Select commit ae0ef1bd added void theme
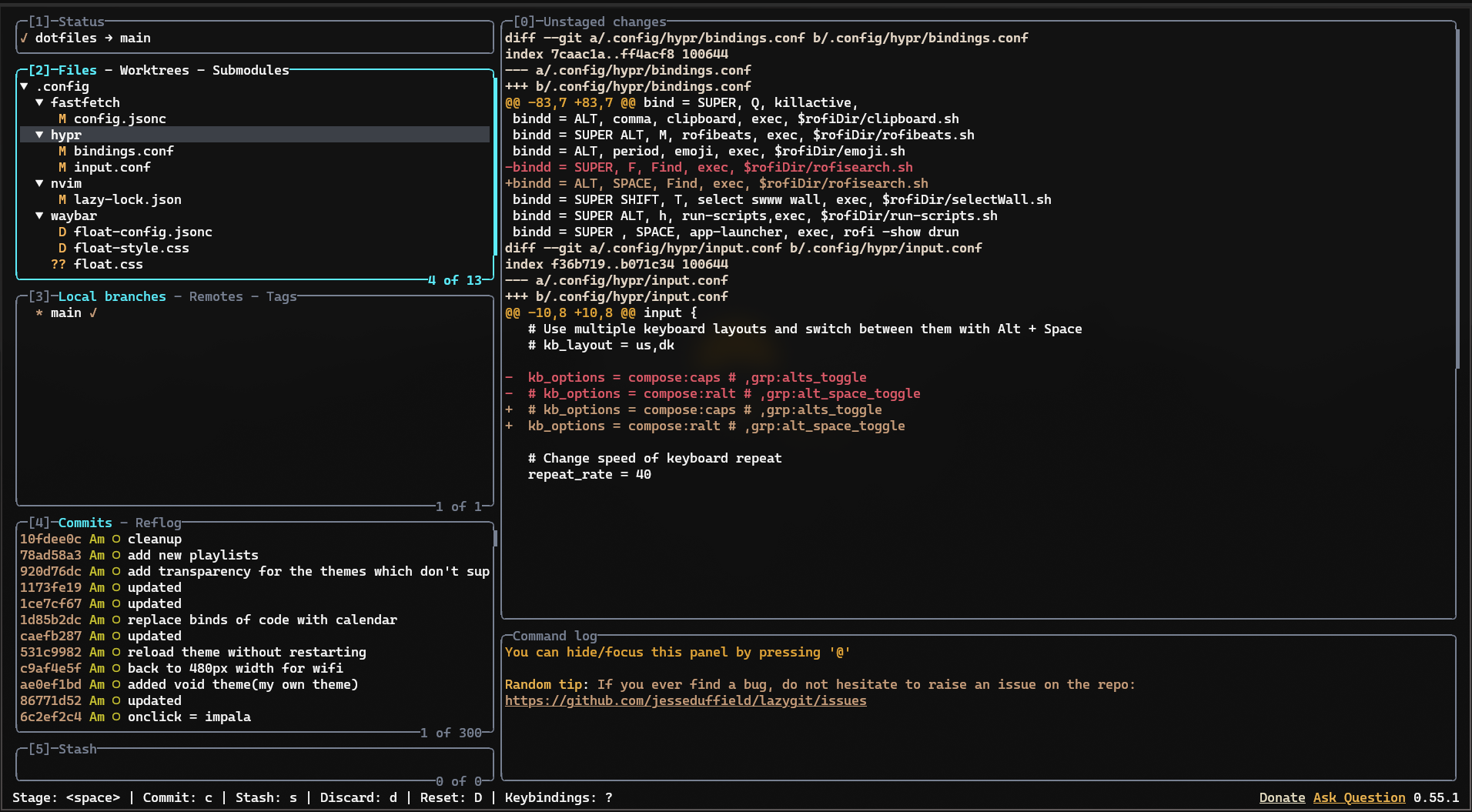This screenshot has height=812, width=1472. [x=255, y=684]
